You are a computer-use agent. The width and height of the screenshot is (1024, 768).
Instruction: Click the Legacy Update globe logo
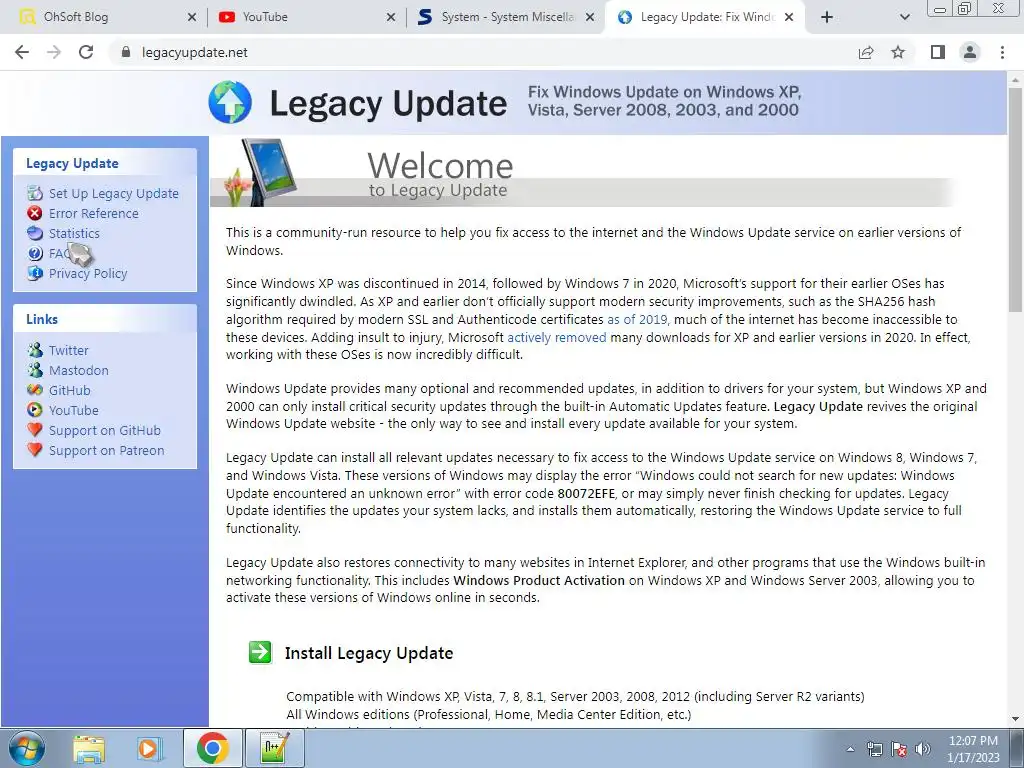pos(230,103)
